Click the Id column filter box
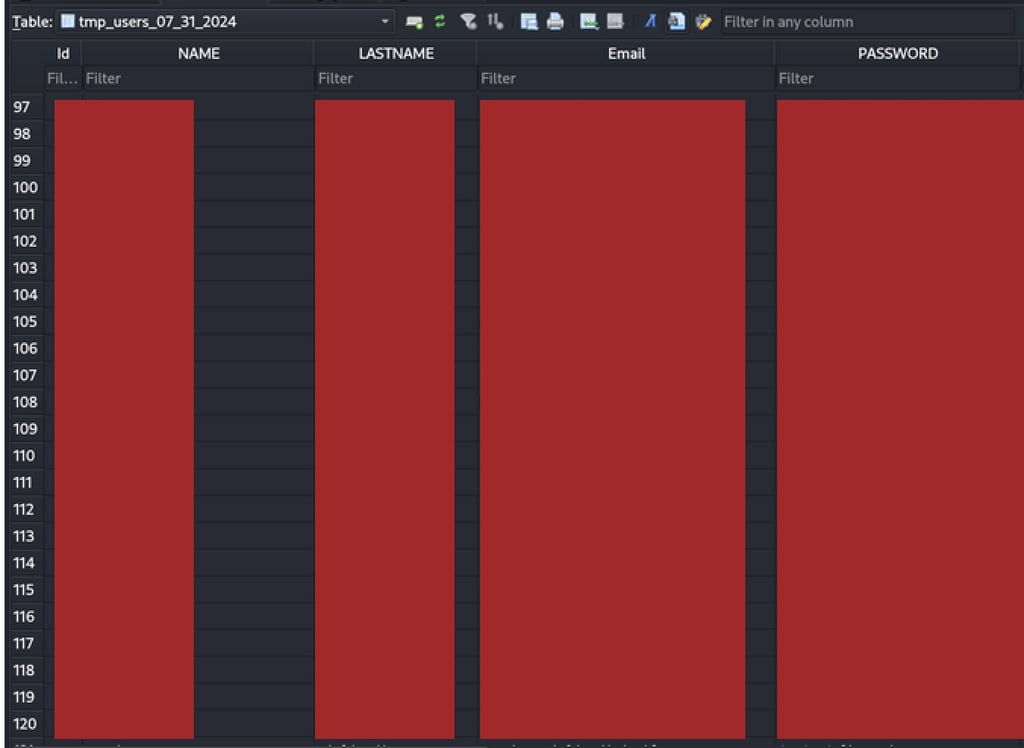 63,78
